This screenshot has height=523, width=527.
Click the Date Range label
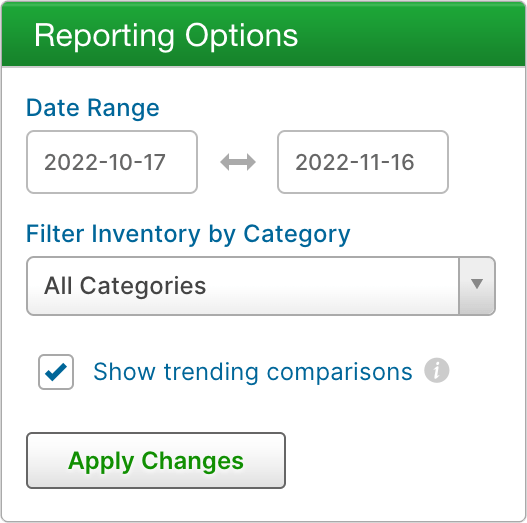93,108
